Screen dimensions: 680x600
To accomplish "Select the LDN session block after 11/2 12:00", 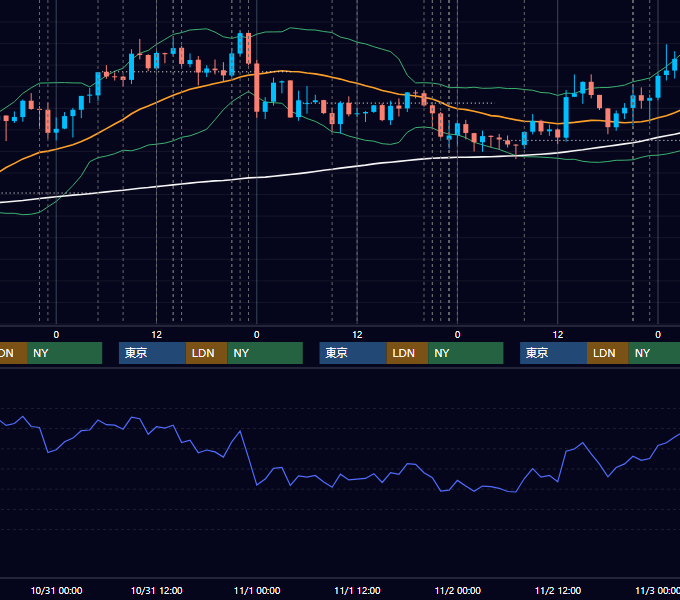I will pyautogui.click(x=608, y=353).
